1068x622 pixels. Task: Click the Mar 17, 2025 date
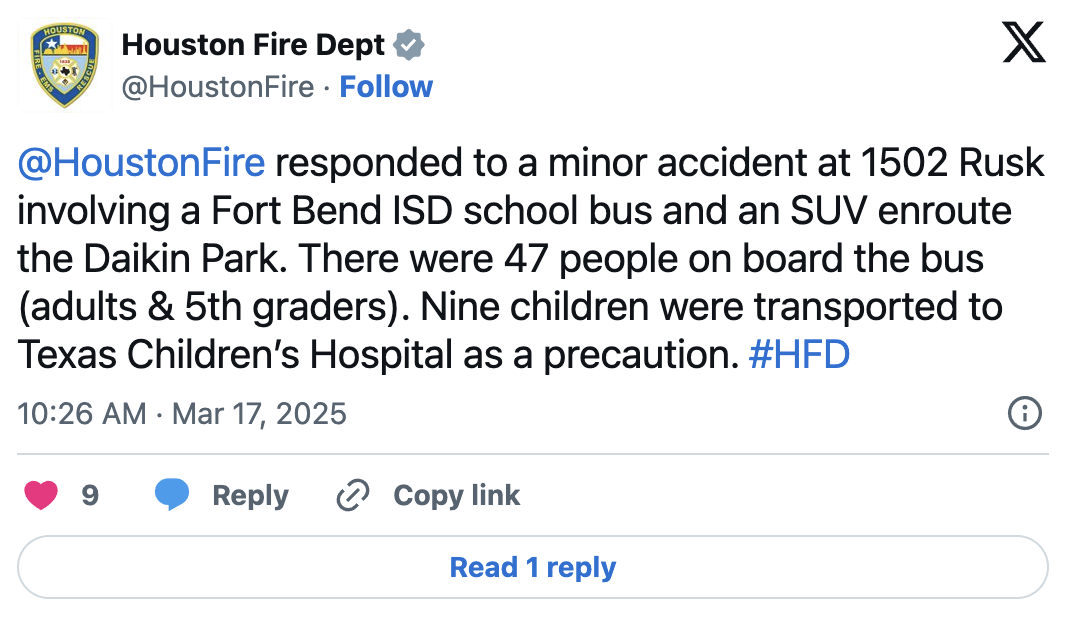pyautogui.click(x=259, y=414)
